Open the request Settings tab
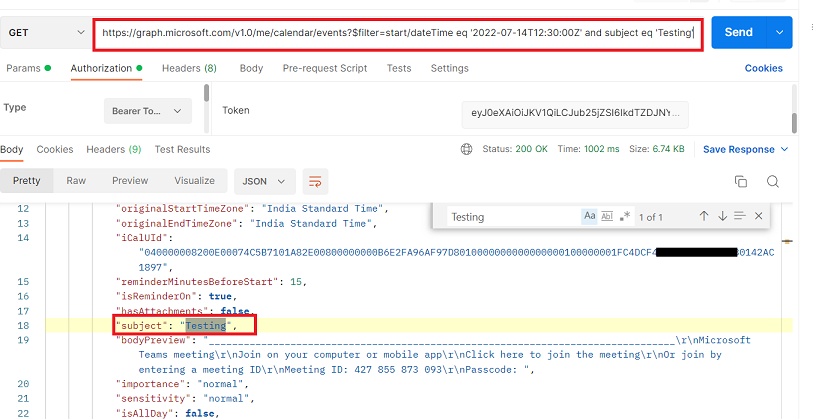This screenshot has width=813, height=419. coord(450,68)
